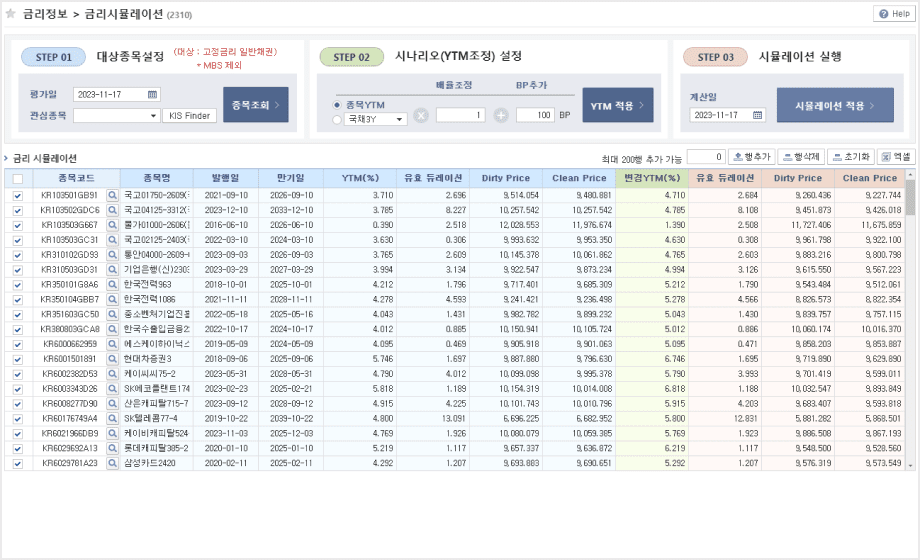Click magnifier icon for KR6001501891
Screen dimensions: 920x560
tap(112, 359)
